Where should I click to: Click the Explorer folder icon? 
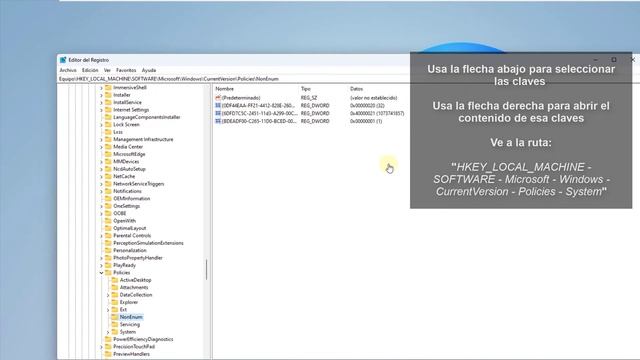pos(115,302)
